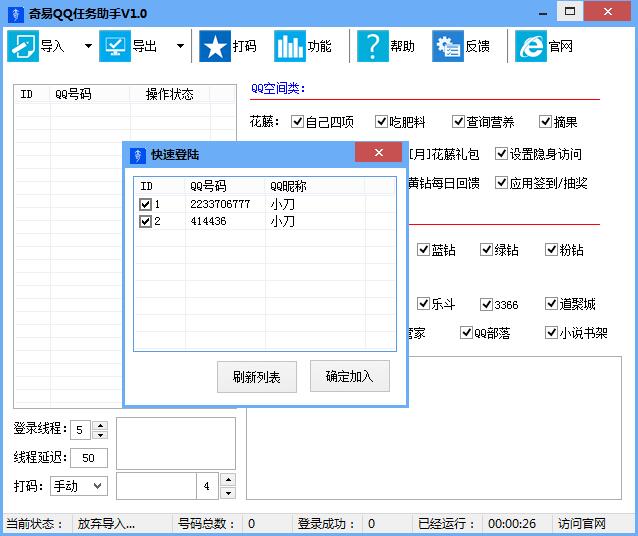This screenshot has height=536, width=638.
Task: Disable the 设置隐身访问 checkbox
Action: [502, 154]
